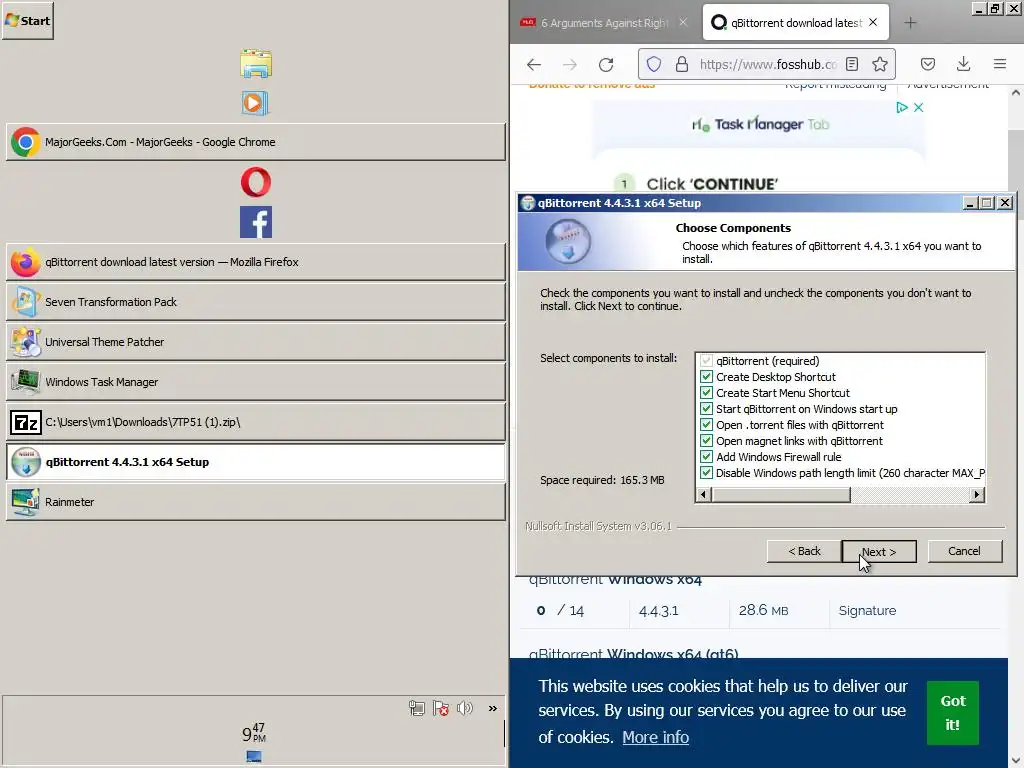Viewport: 1024px width, 768px height.
Task: Click the Chrome icon on MajorGeeks taskbar entry
Action: 25,142
